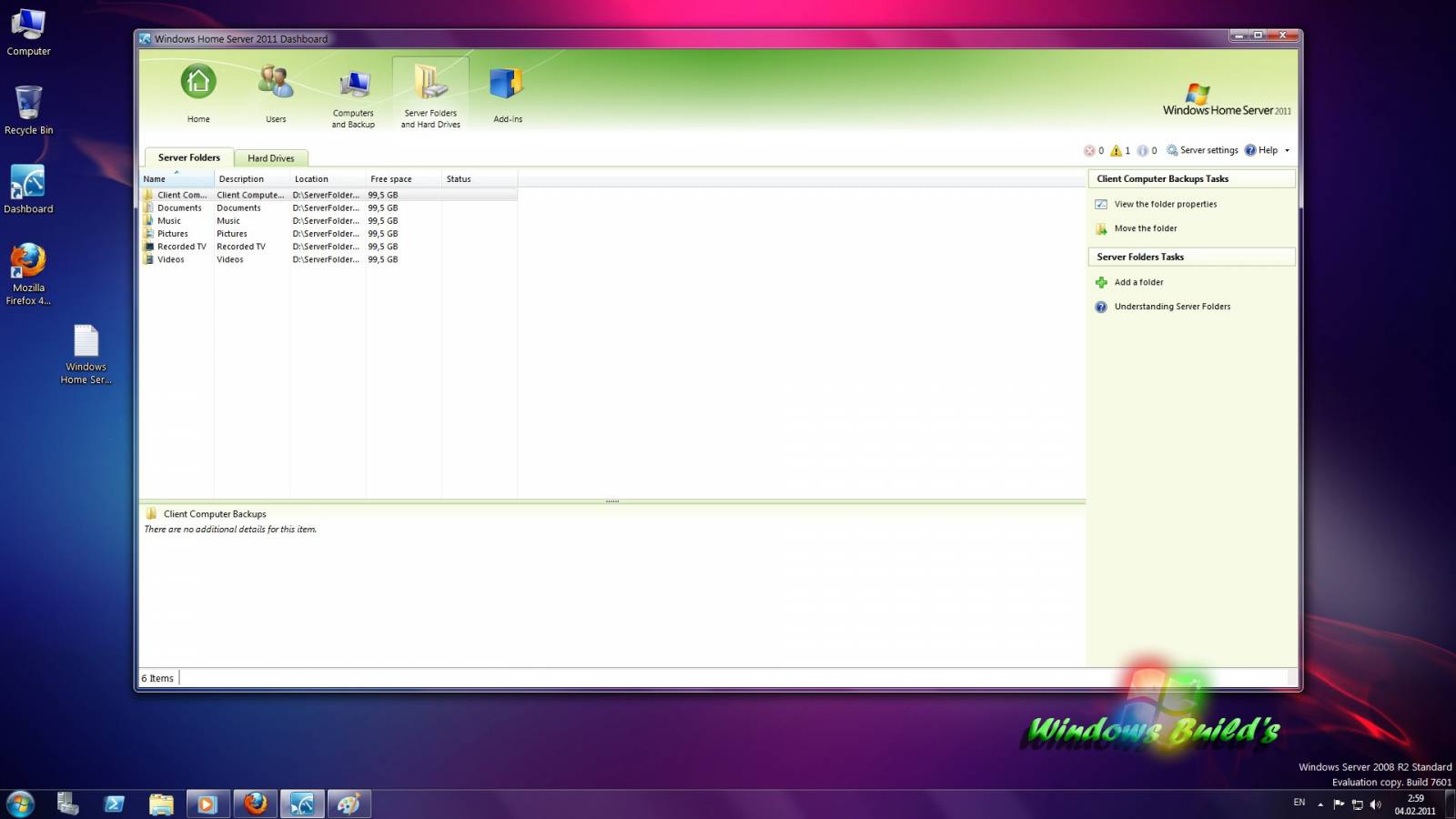Click the green plus Add folder icon

(x=1101, y=282)
